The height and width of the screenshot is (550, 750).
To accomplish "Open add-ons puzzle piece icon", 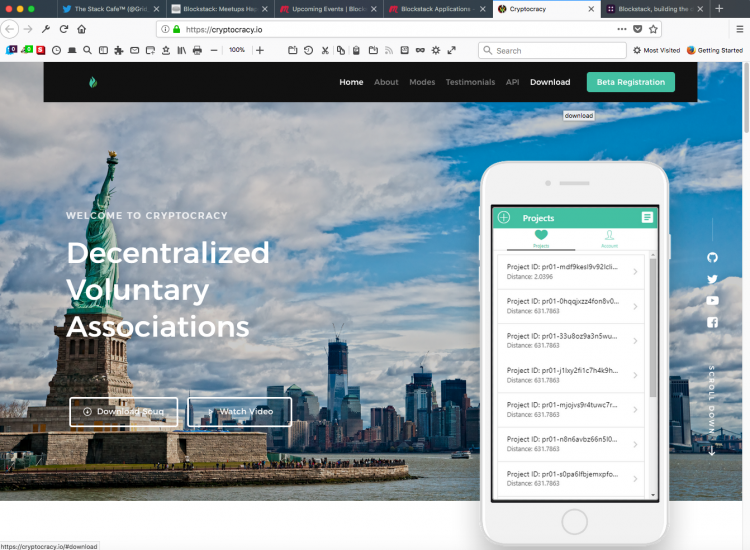I will [x=119, y=50].
